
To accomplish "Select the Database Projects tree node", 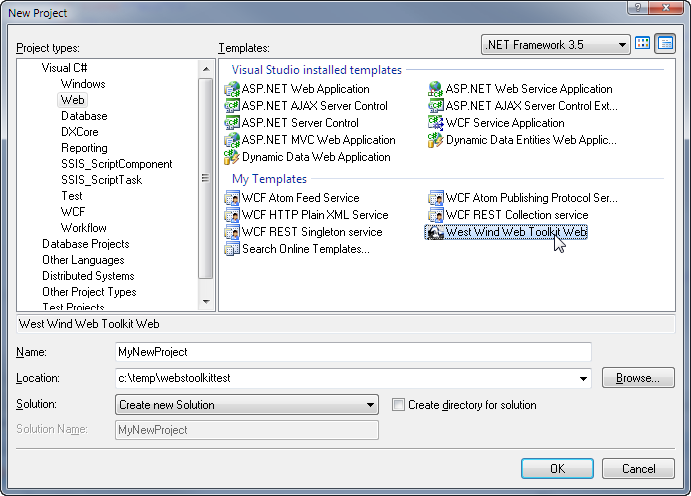I will click(85, 244).
